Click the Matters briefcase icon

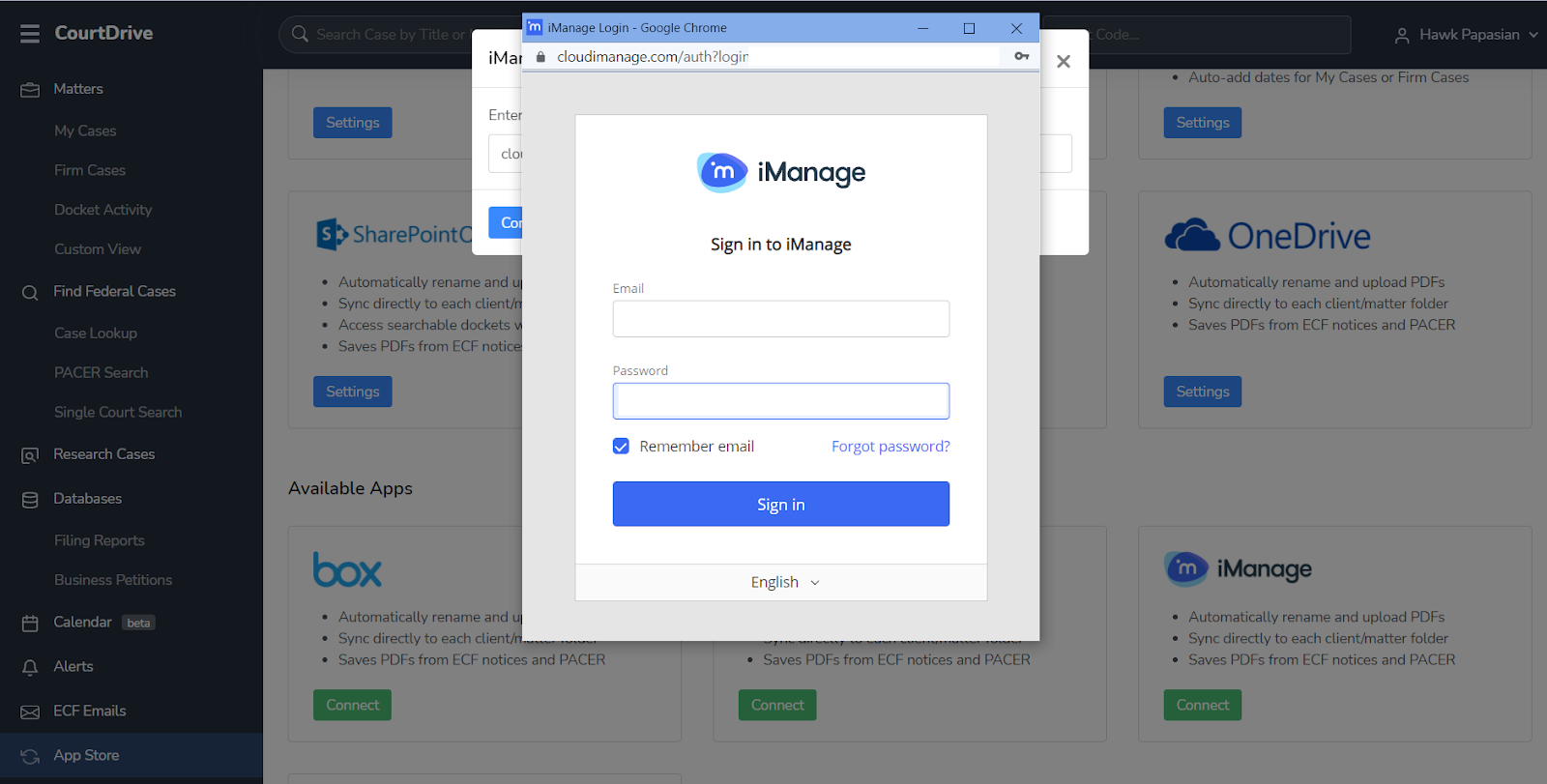[30, 90]
